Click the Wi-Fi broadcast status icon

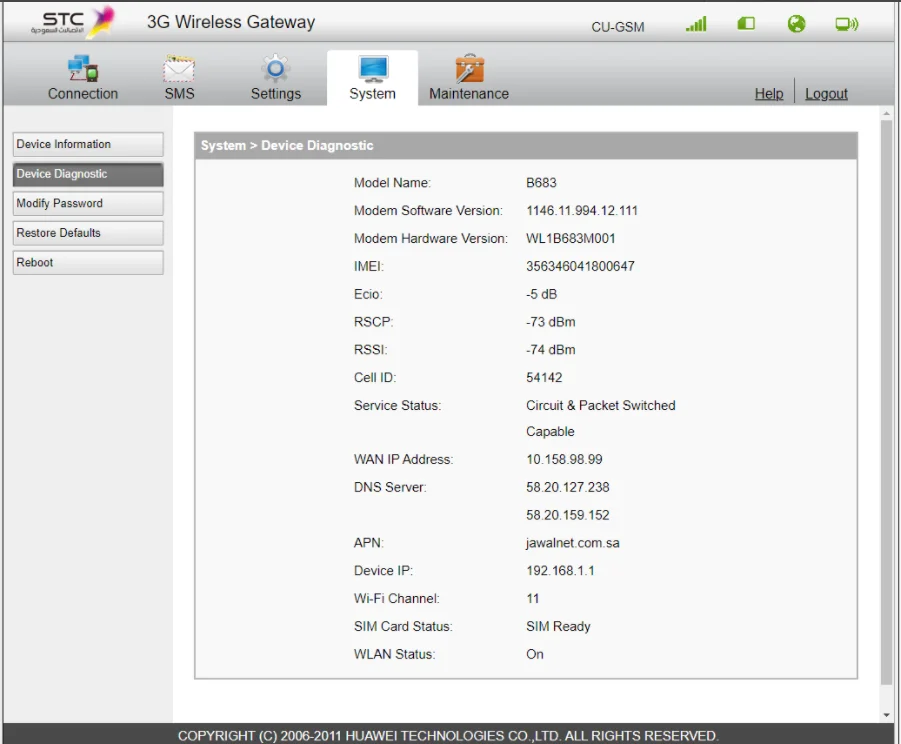[x=847, y=24]
